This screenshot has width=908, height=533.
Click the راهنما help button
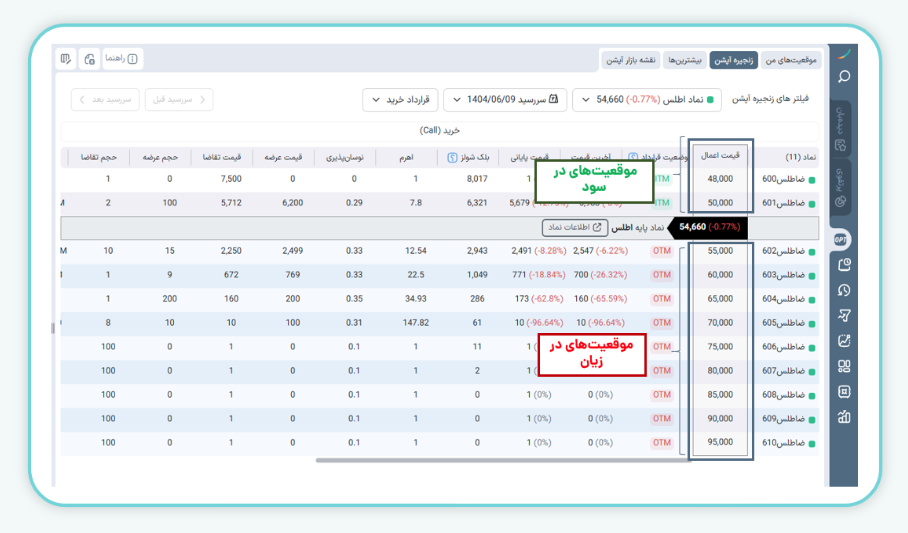[122, 59]
